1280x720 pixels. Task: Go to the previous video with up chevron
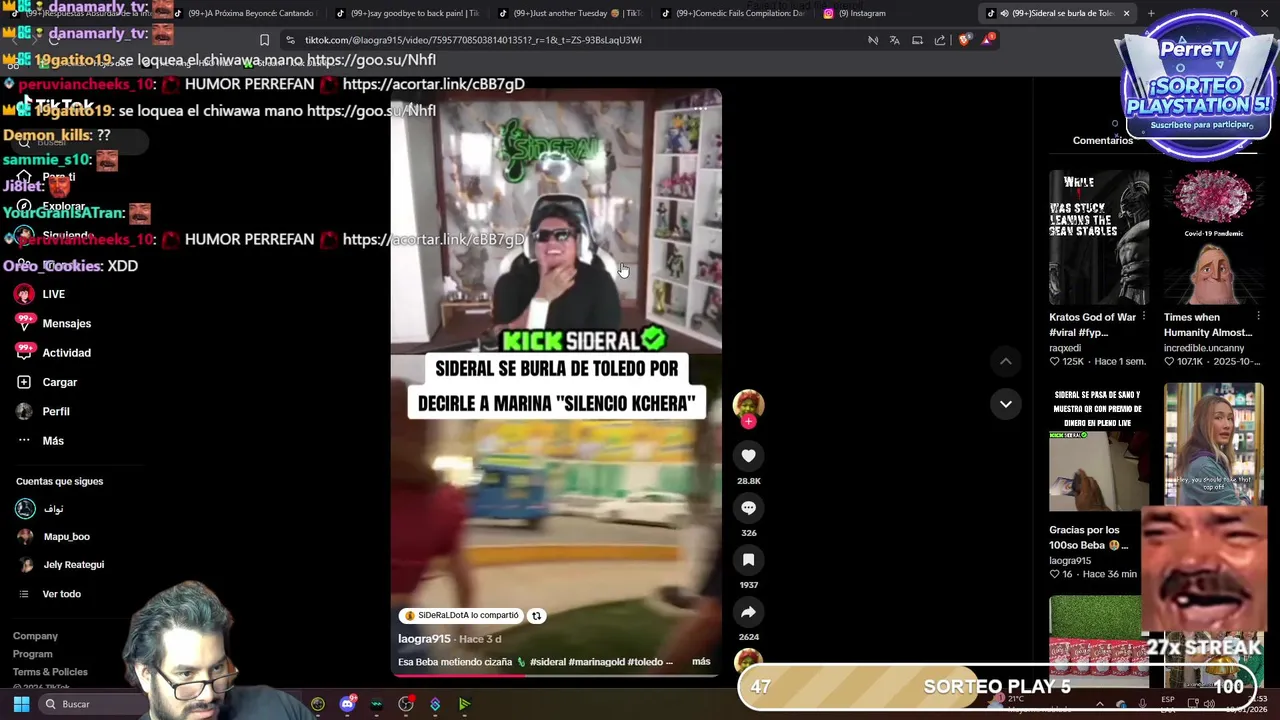[1006, 361]
